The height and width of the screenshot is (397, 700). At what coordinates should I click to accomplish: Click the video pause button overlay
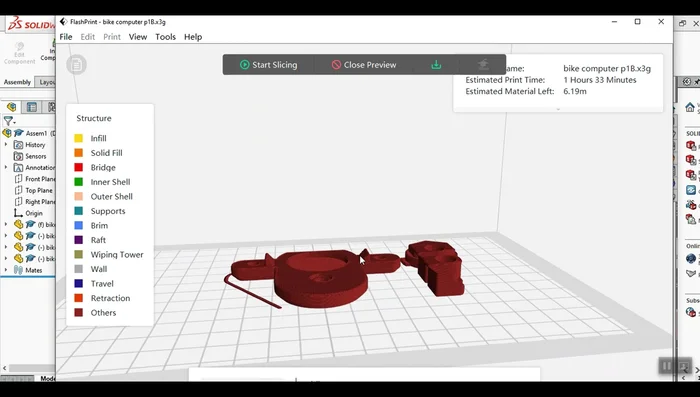(666, 366)
